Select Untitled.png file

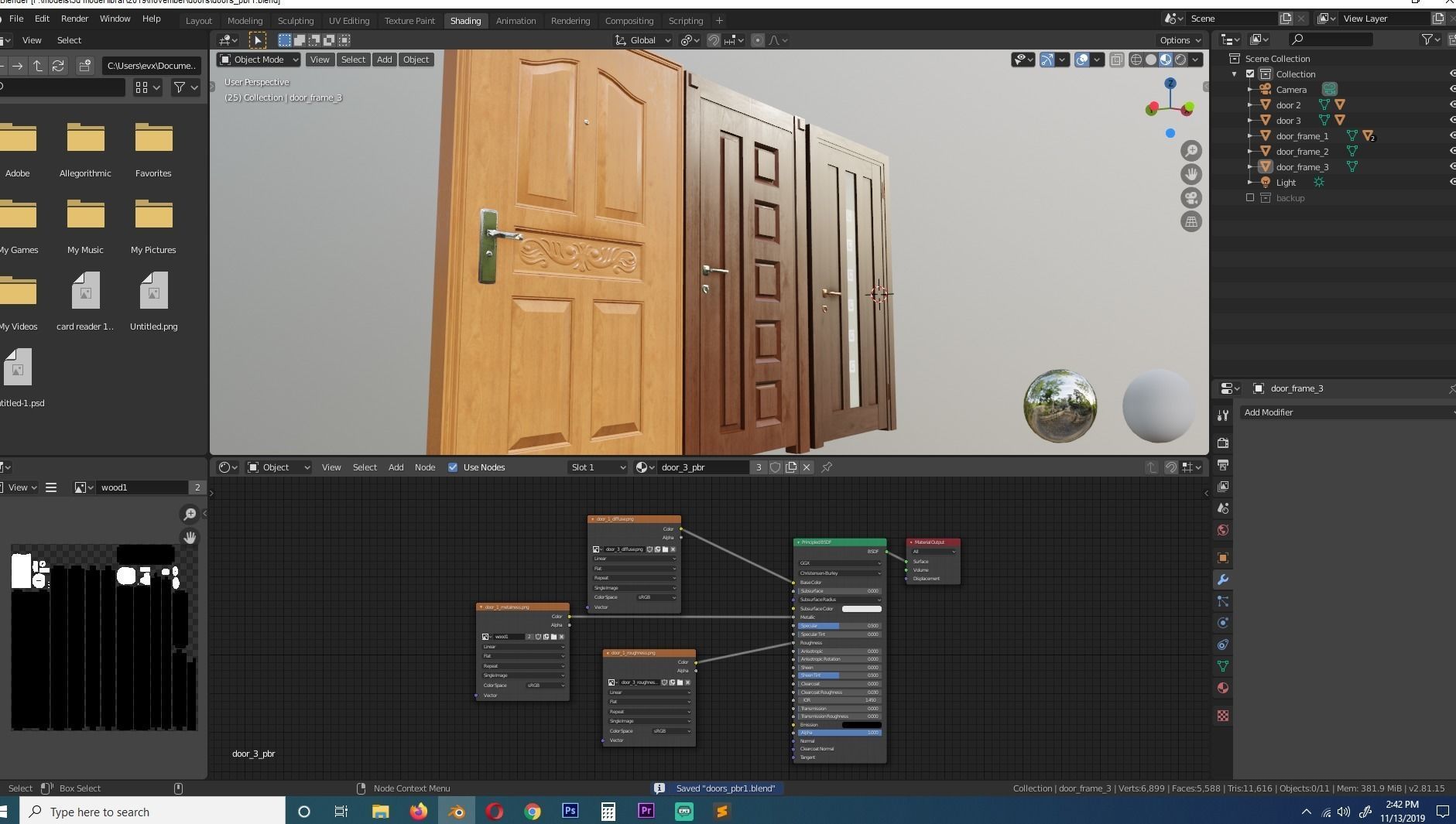[x=153, y=302]
